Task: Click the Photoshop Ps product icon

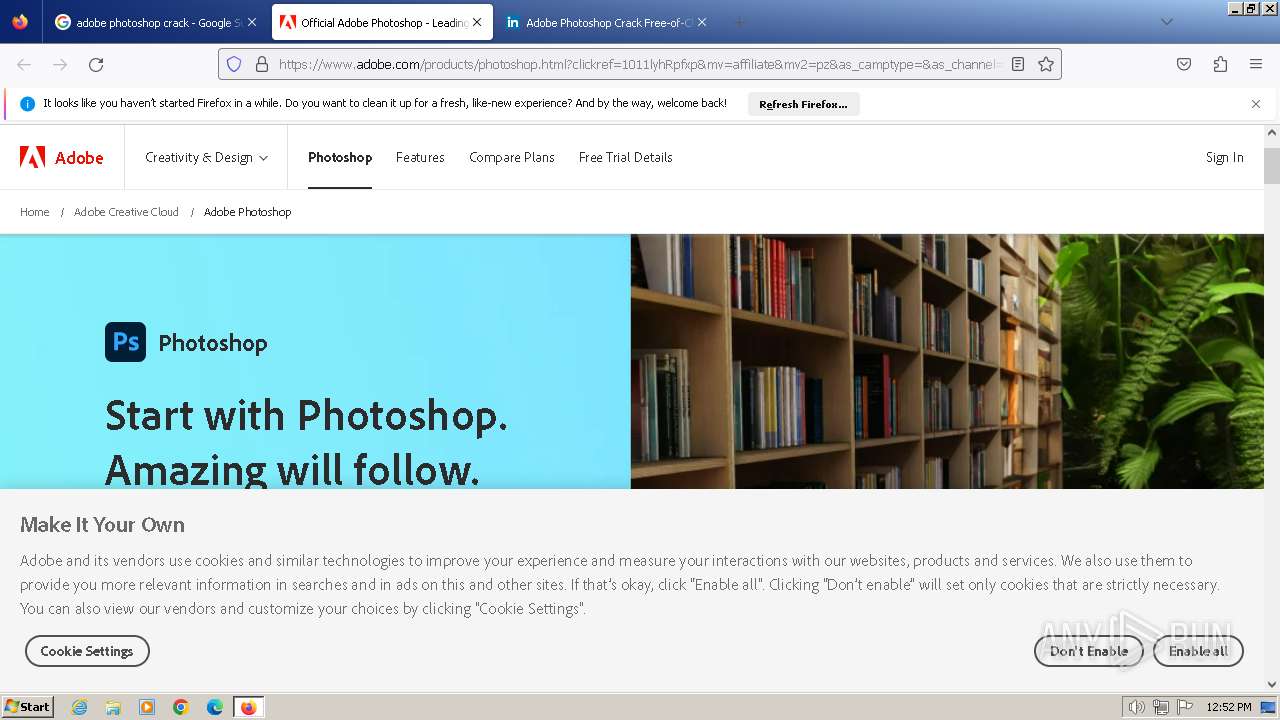Action: coord(125,342)
